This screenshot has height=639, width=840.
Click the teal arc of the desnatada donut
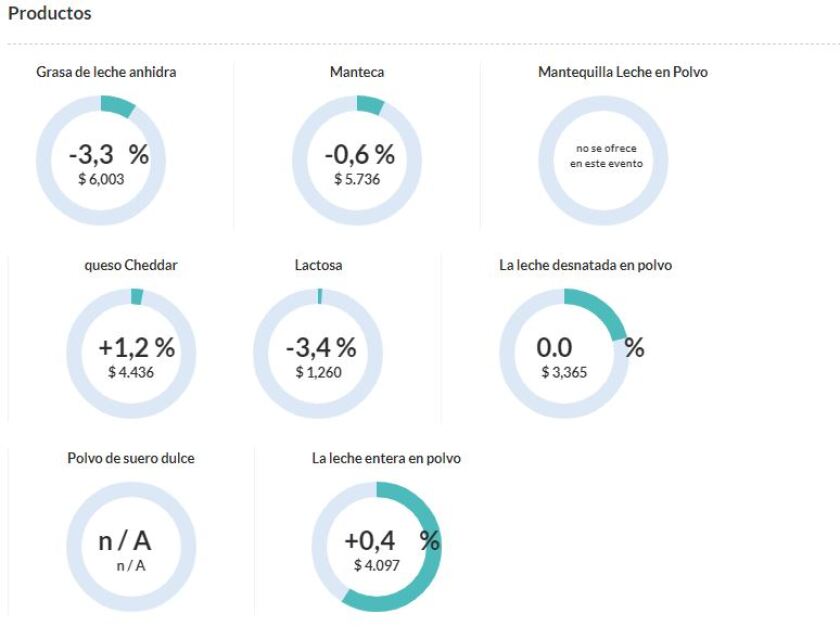click(602, 307)
